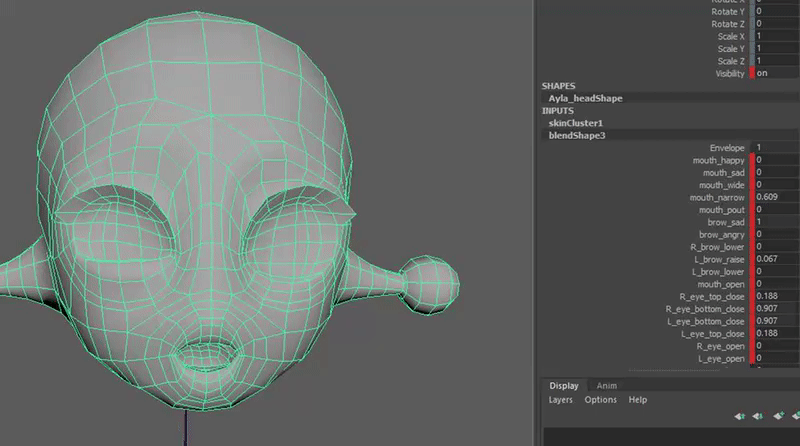
Task: Click the Visibility value field showing on
Action: point(775,74)
